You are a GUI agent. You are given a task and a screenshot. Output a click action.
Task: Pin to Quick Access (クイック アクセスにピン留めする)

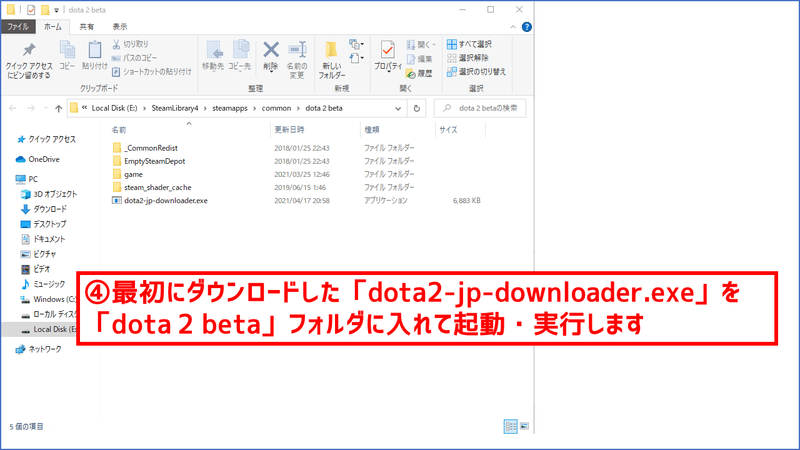pyautogui.click(x=29, y=61)
